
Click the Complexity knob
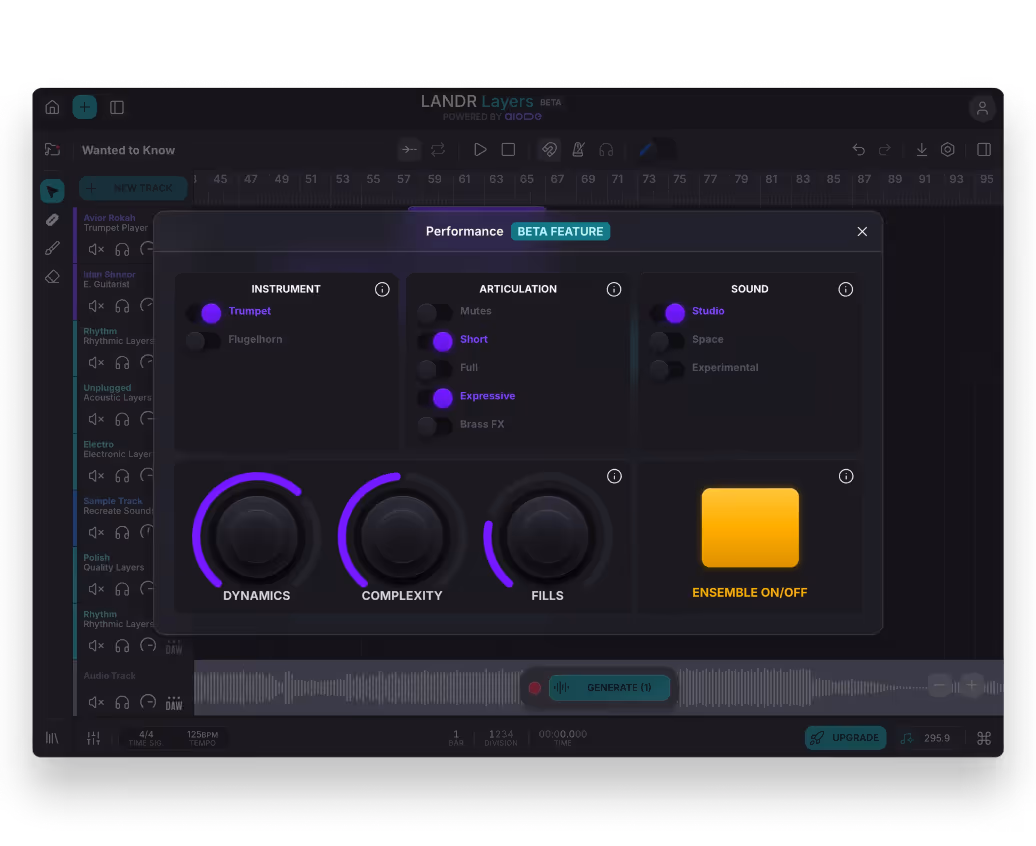coord(402,536)
